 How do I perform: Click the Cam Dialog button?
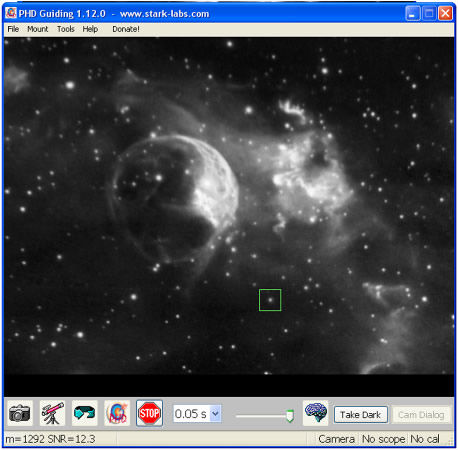pyautogui.click(x=421, y=415)
